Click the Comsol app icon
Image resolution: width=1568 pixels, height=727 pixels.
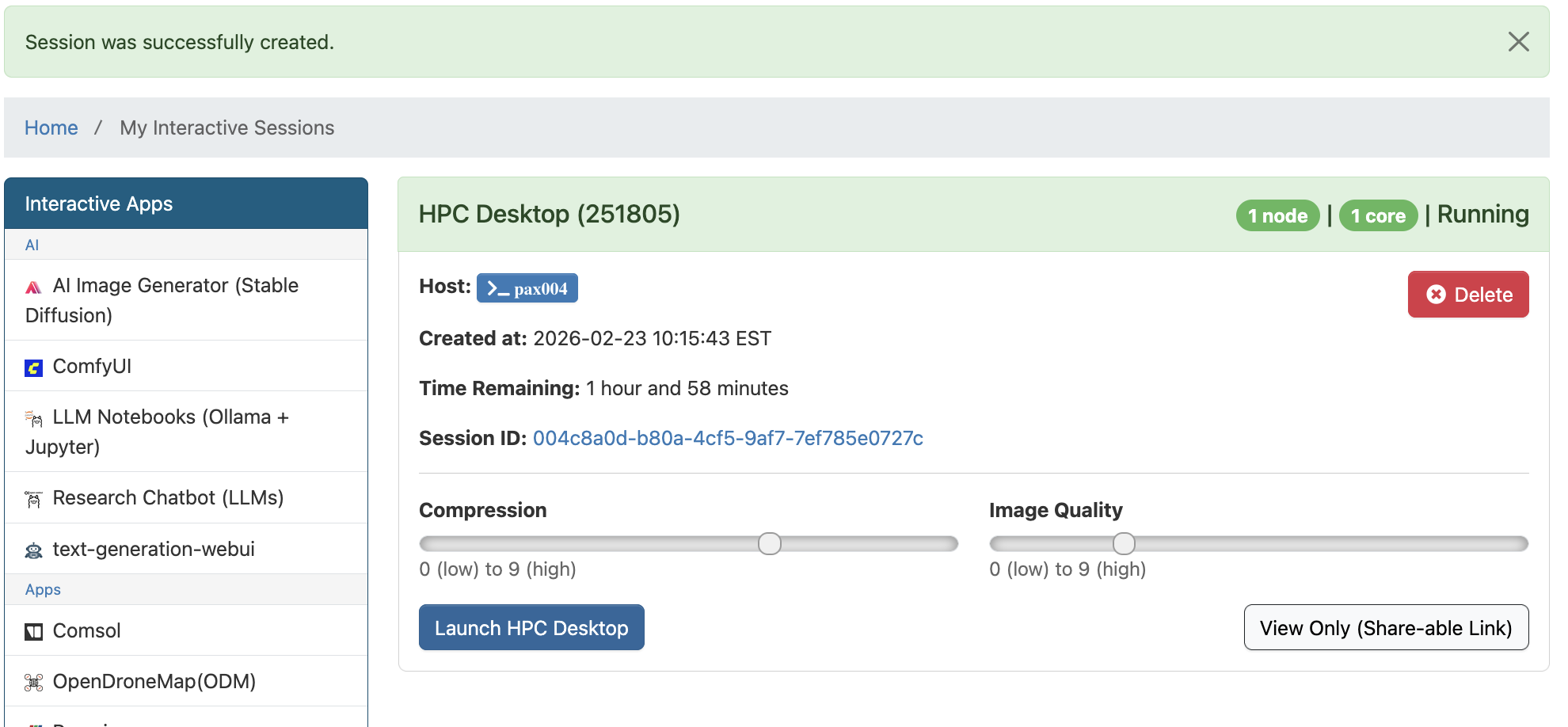pos(33,632)
